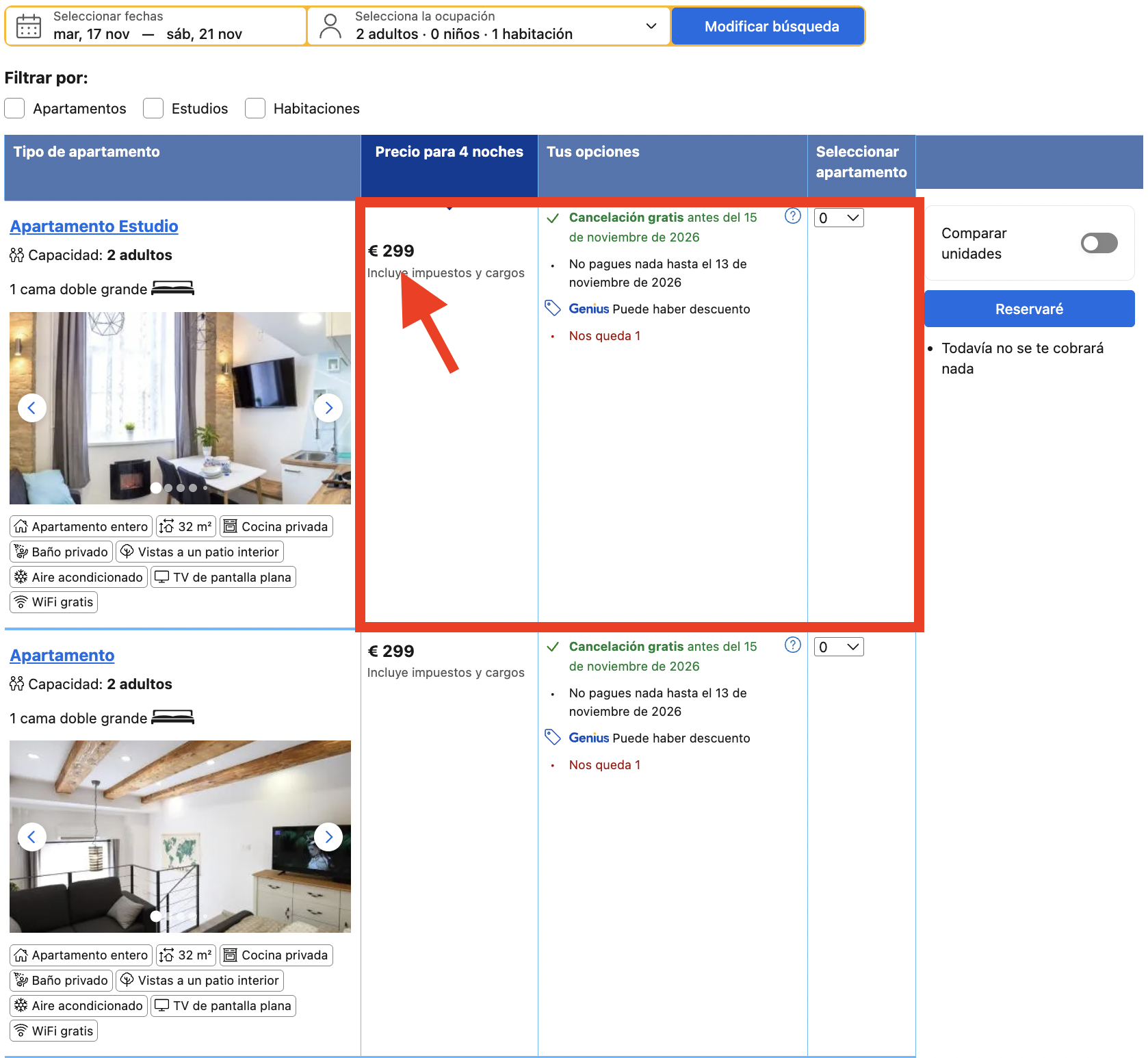Open the Apartamento Estudio link

(x=94, y=226)
